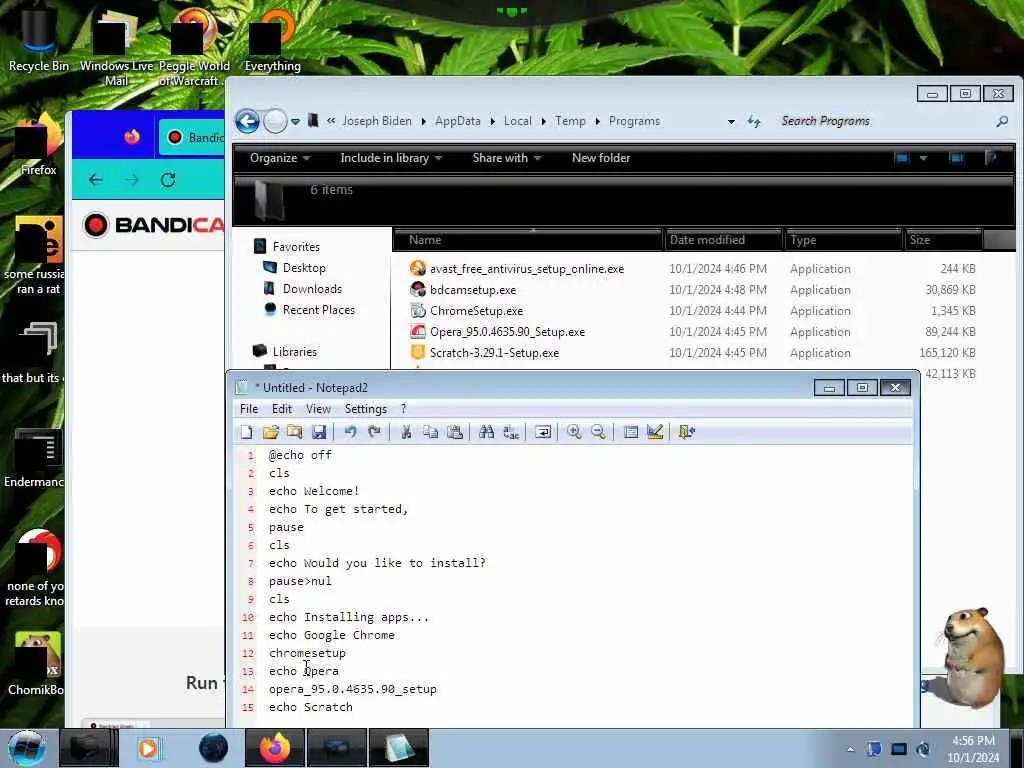Redo the edit in Notepad2 toolbar
This screenshot has height=768, width=1024.
374,432
